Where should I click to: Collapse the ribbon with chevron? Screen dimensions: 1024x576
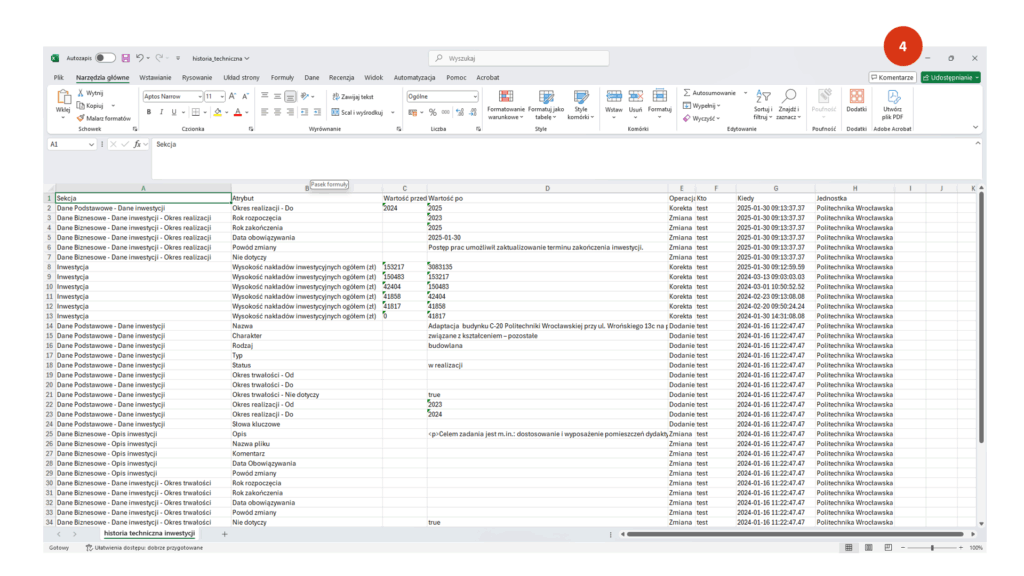976,127
